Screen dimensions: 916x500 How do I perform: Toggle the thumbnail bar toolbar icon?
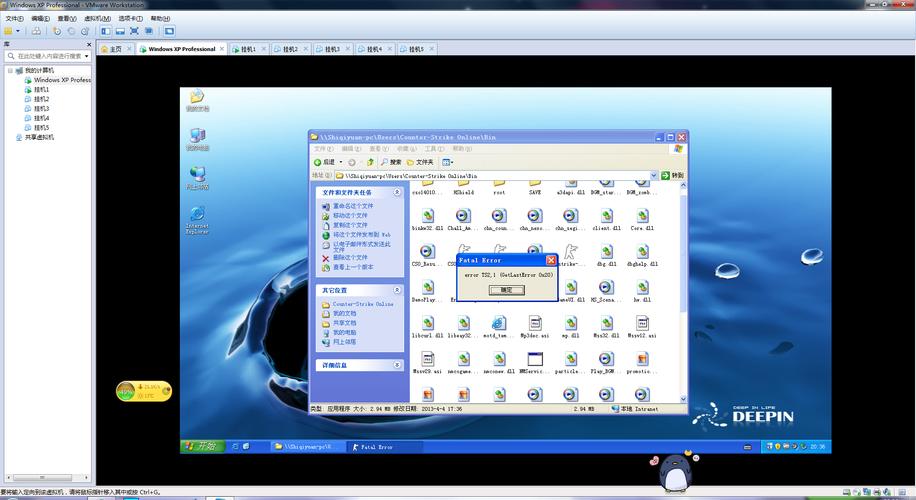point(120,31)
